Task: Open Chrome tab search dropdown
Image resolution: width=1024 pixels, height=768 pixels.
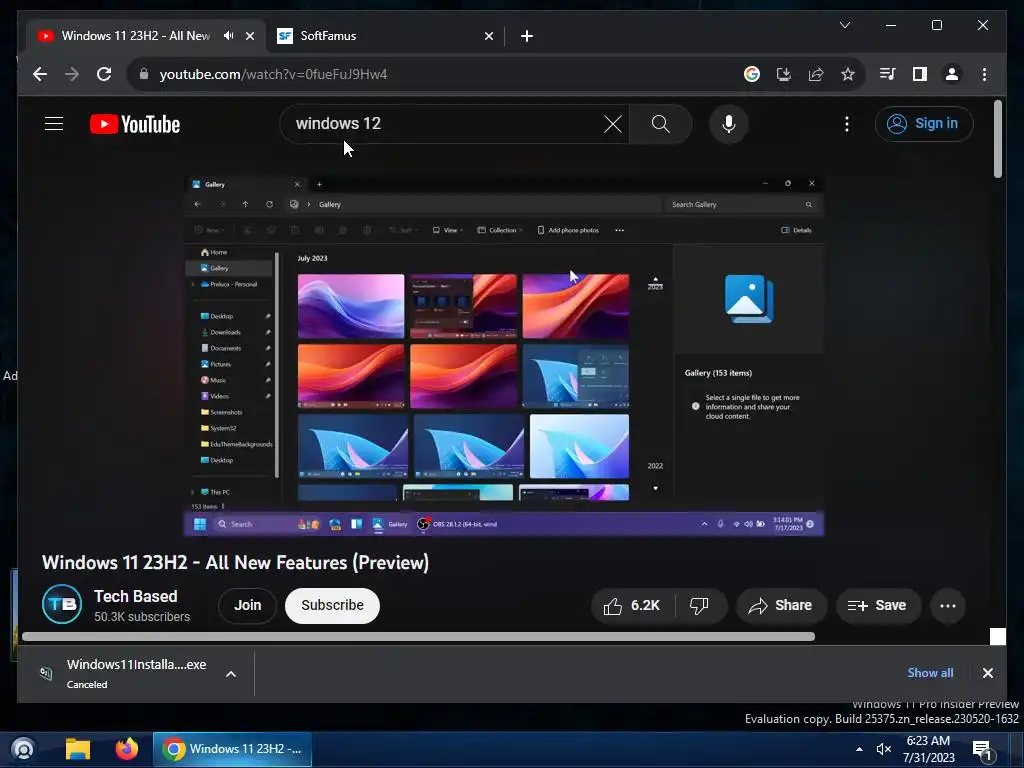Action: tap(844, 25)
